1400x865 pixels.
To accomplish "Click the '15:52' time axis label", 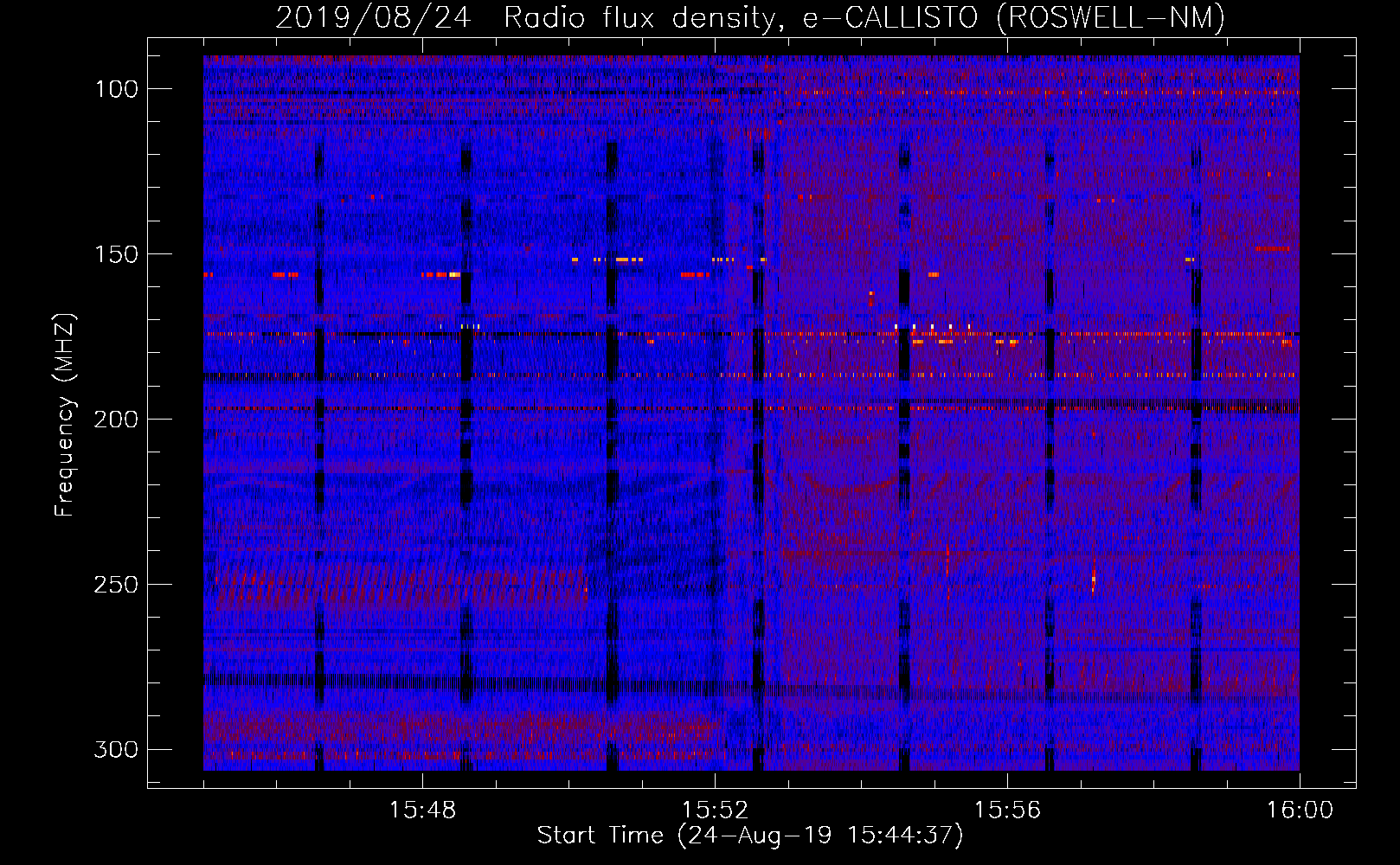I will click(x=715, y=811).
